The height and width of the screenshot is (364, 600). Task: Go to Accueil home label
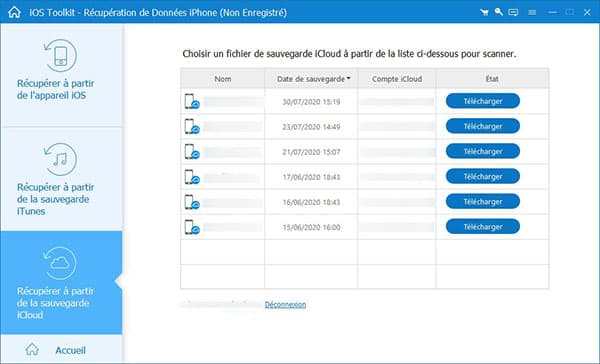[70, 350]
